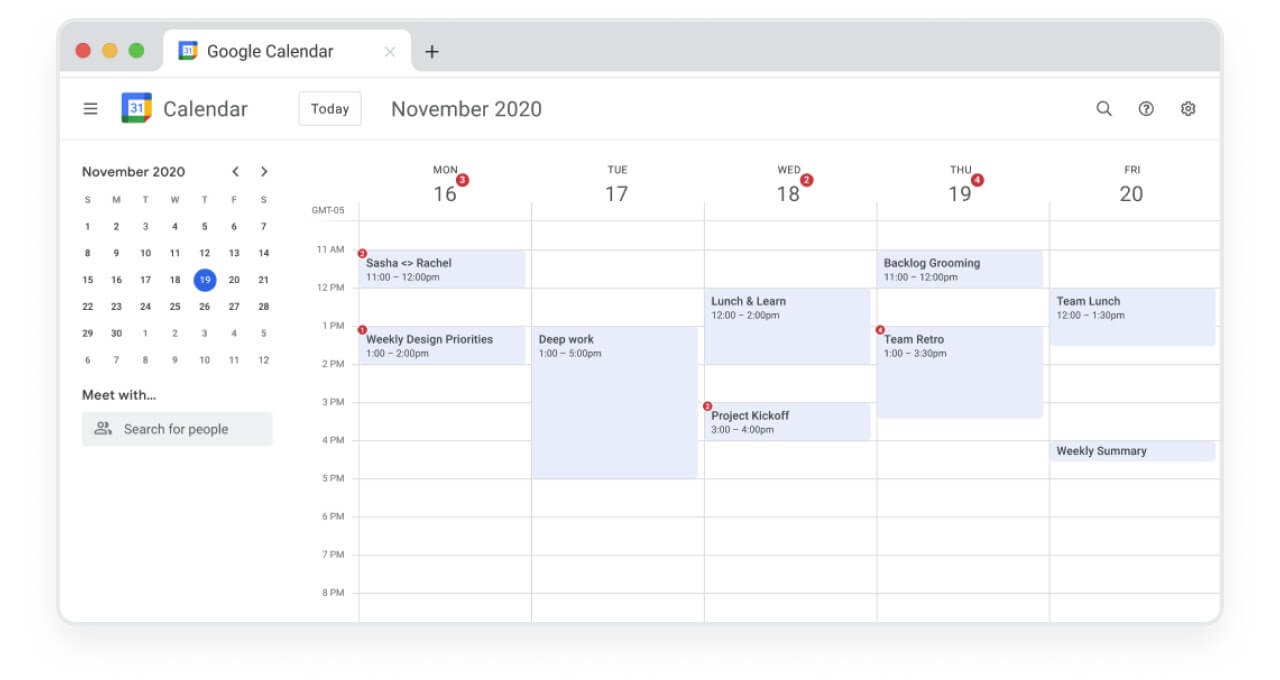
Task: Open the Sasha <> Rachel event
Action: (443, 269)
